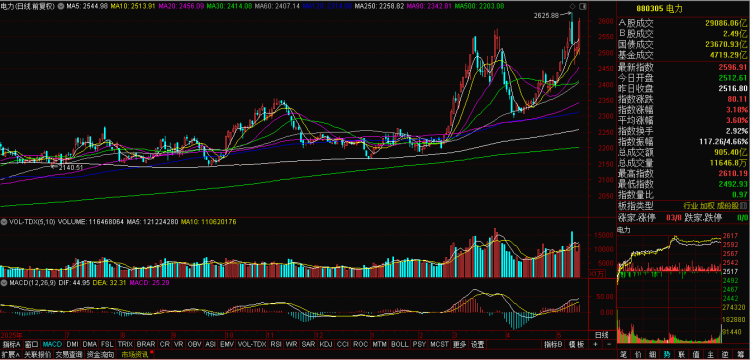This screenshot has width=750, height=360.
Task: Switch to the BRAR indicator
Action: tap(146, 344)
